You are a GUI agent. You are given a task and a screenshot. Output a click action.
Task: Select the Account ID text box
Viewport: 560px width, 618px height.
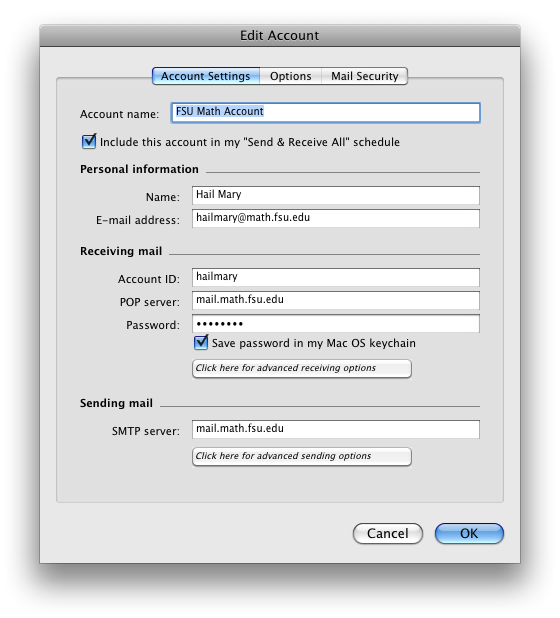coord(336,277)
